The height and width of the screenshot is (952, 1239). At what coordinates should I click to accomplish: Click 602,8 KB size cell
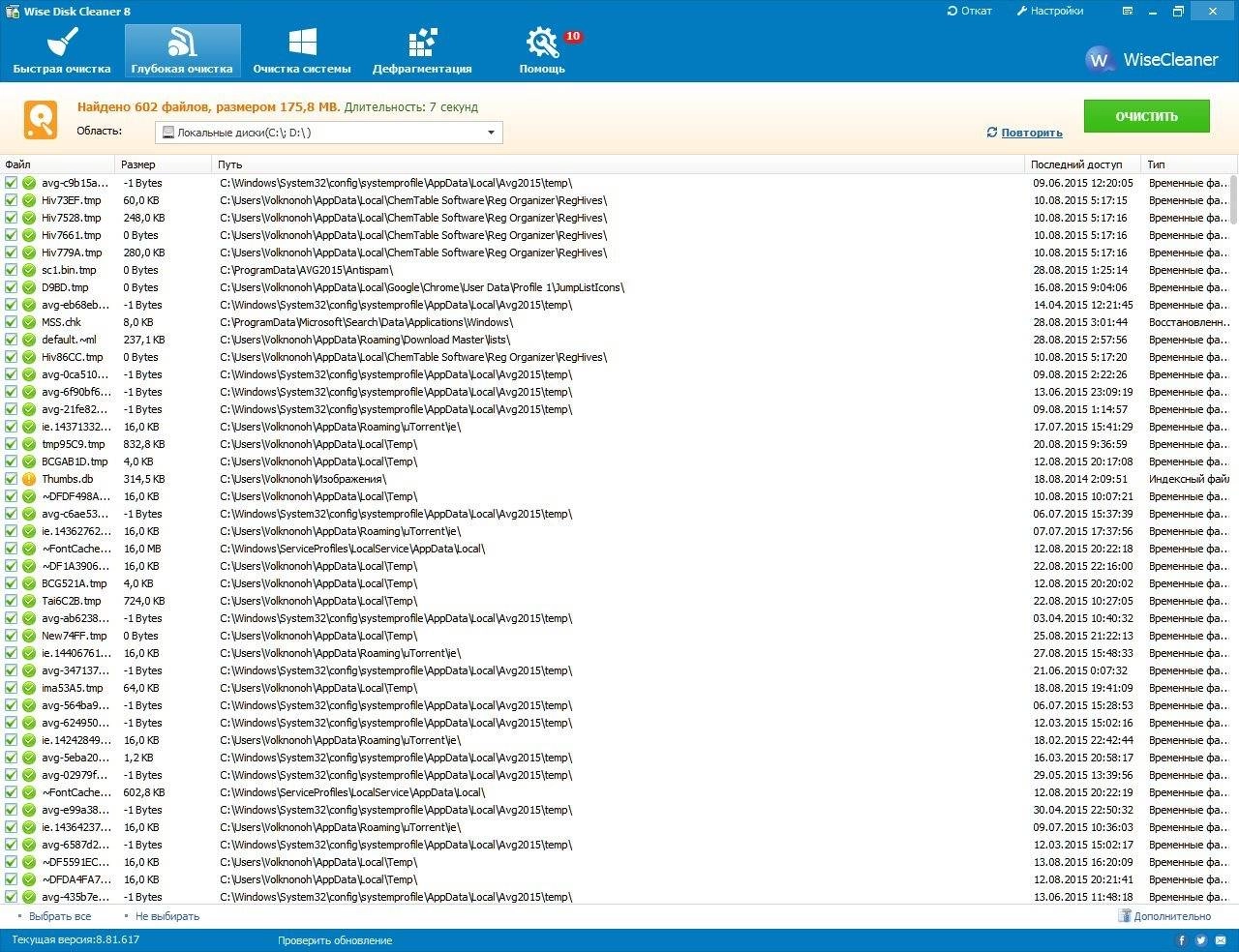pyautogui.click(x=143, y=792)
